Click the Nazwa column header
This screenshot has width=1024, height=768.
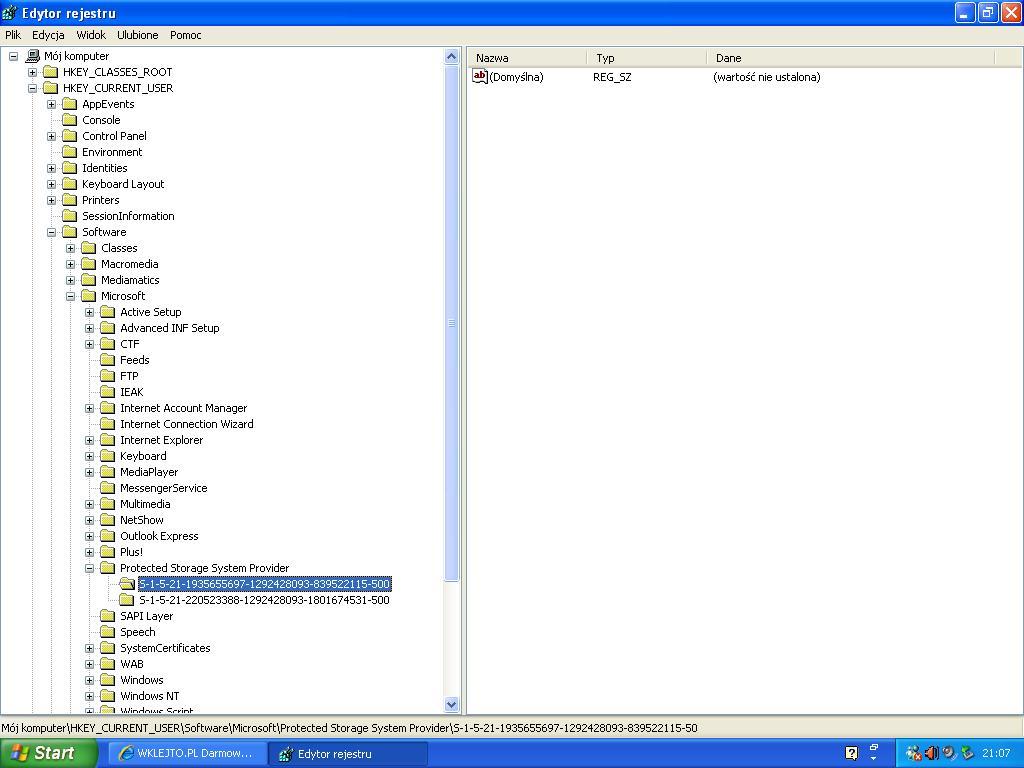[527, 57]
